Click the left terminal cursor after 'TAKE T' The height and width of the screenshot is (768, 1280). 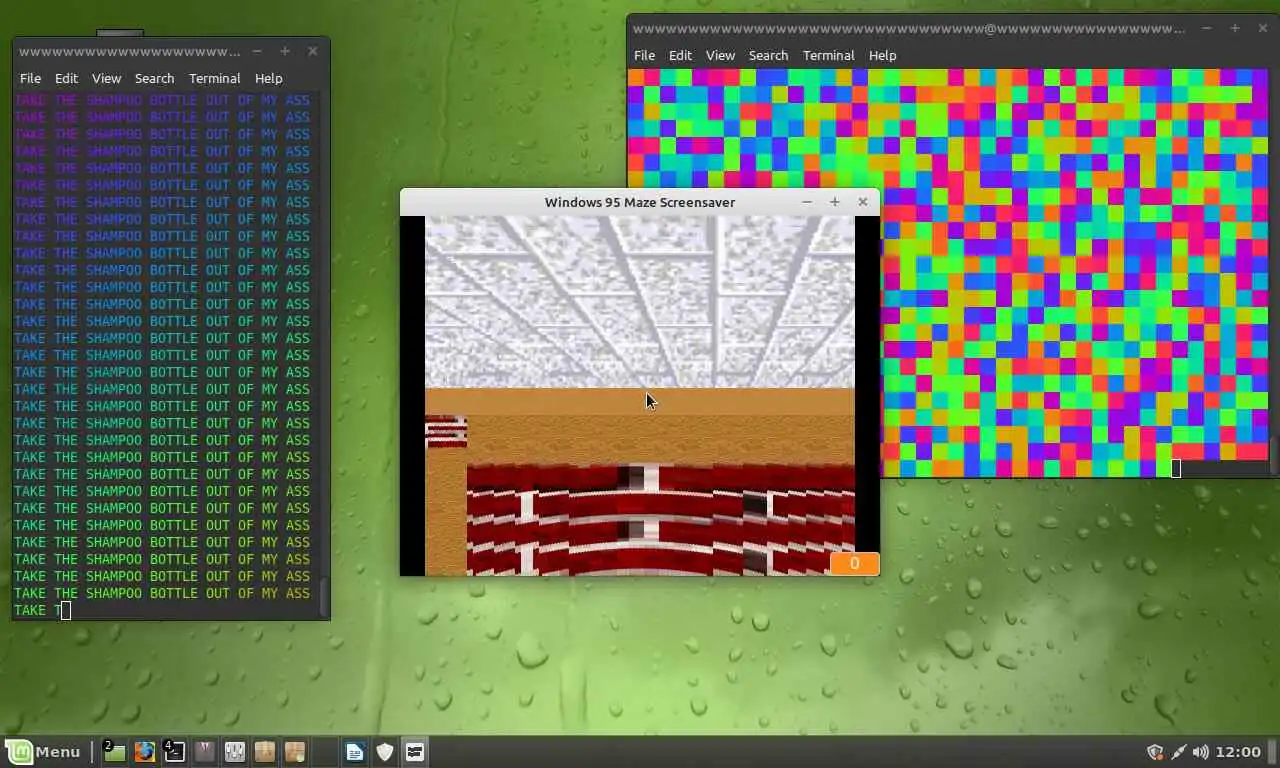point(66,610)
